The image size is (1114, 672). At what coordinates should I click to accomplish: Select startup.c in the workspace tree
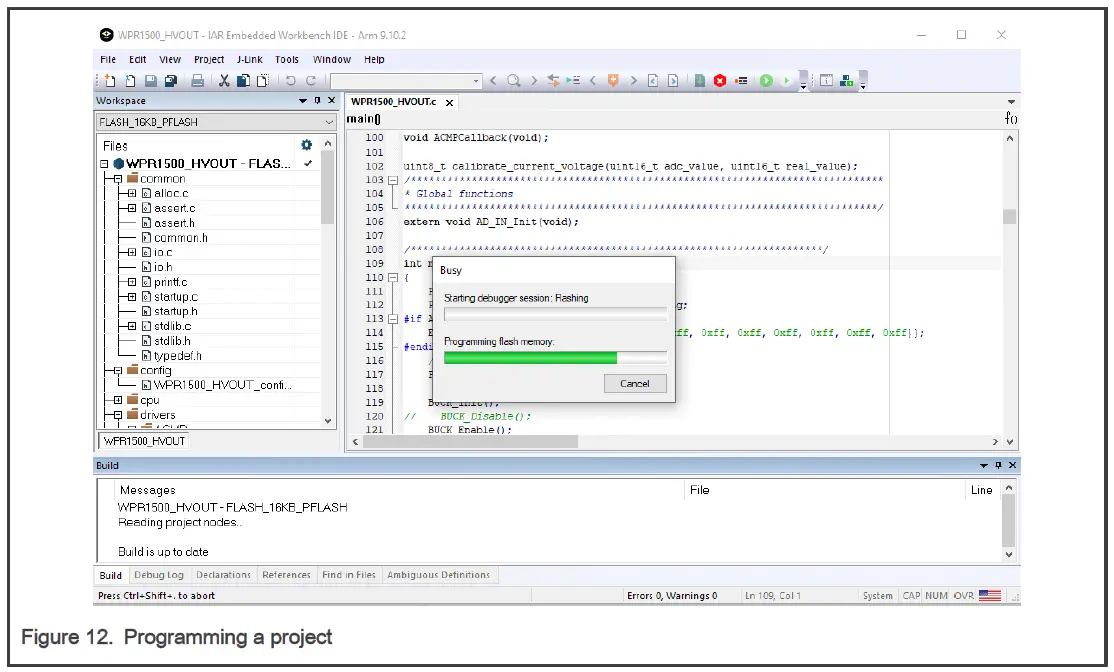click(175, 297)
